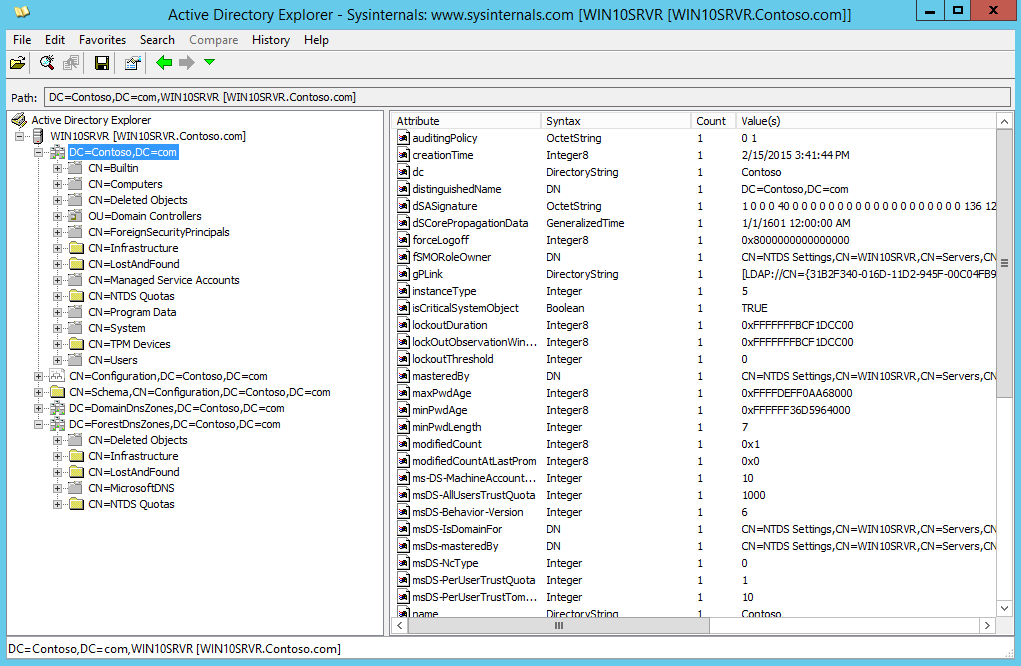
Task: Click the WIN10SRVR server icon in tree
Action: tap(38, 136)
